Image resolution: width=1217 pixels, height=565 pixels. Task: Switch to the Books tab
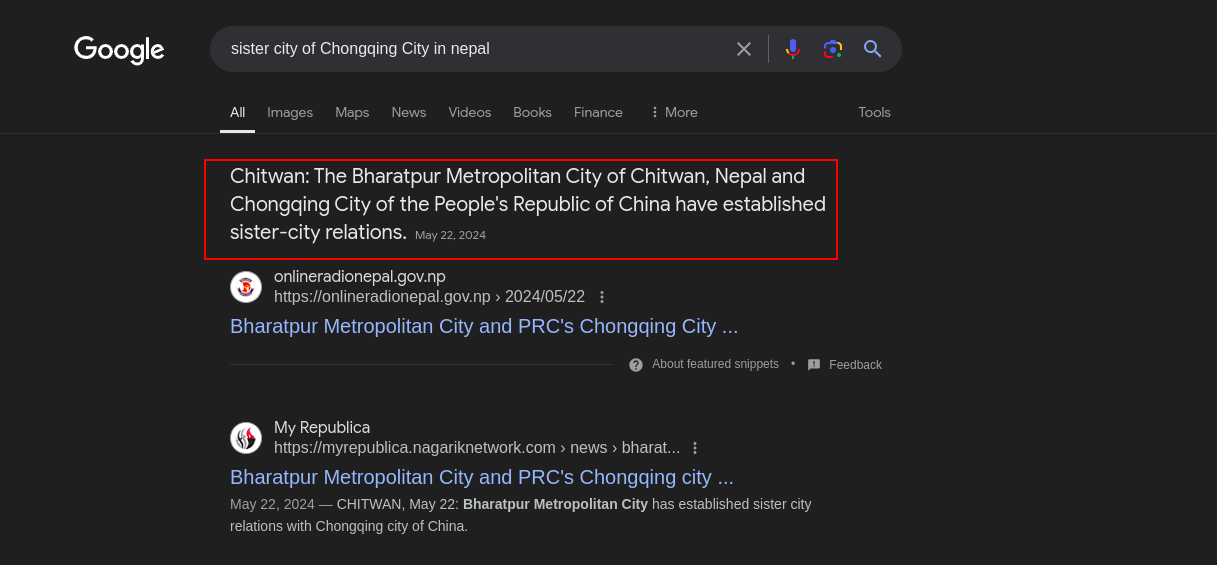532,112
